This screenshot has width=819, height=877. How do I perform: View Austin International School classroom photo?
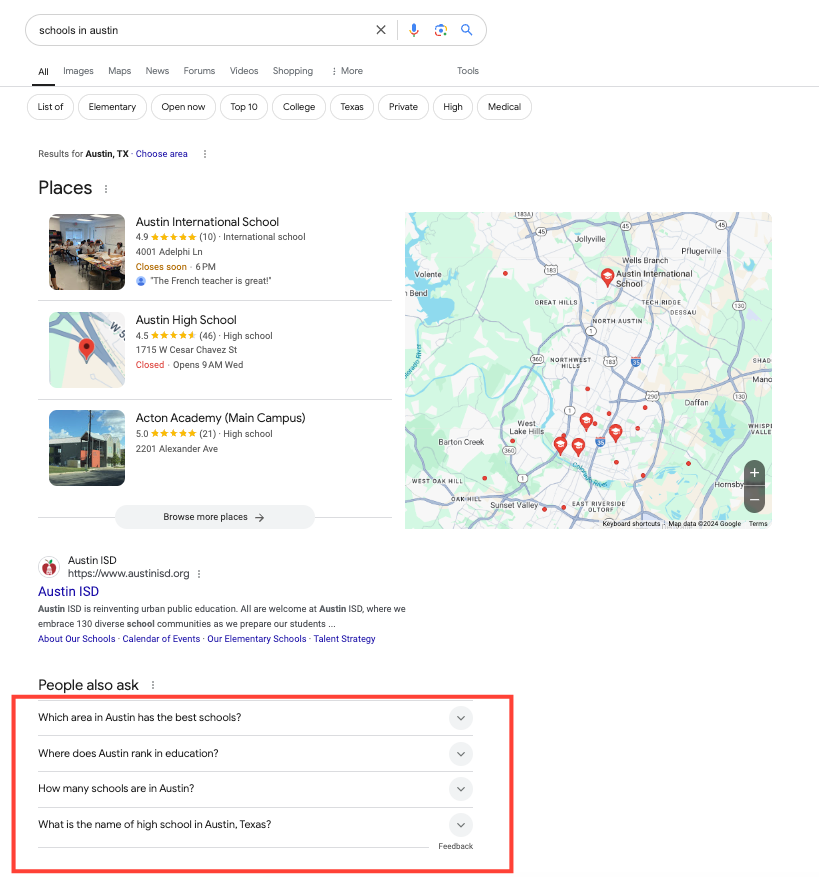click(87, 252)
